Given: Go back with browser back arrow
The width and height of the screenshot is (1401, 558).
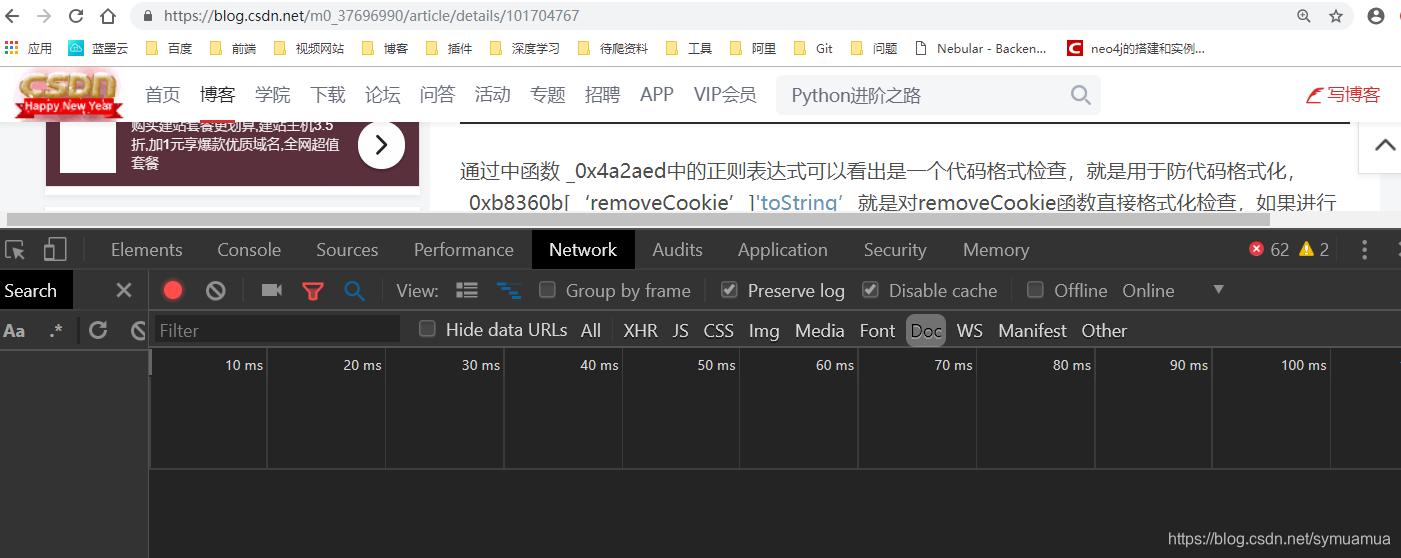Looking at the screenshot, I should (13, 16).
